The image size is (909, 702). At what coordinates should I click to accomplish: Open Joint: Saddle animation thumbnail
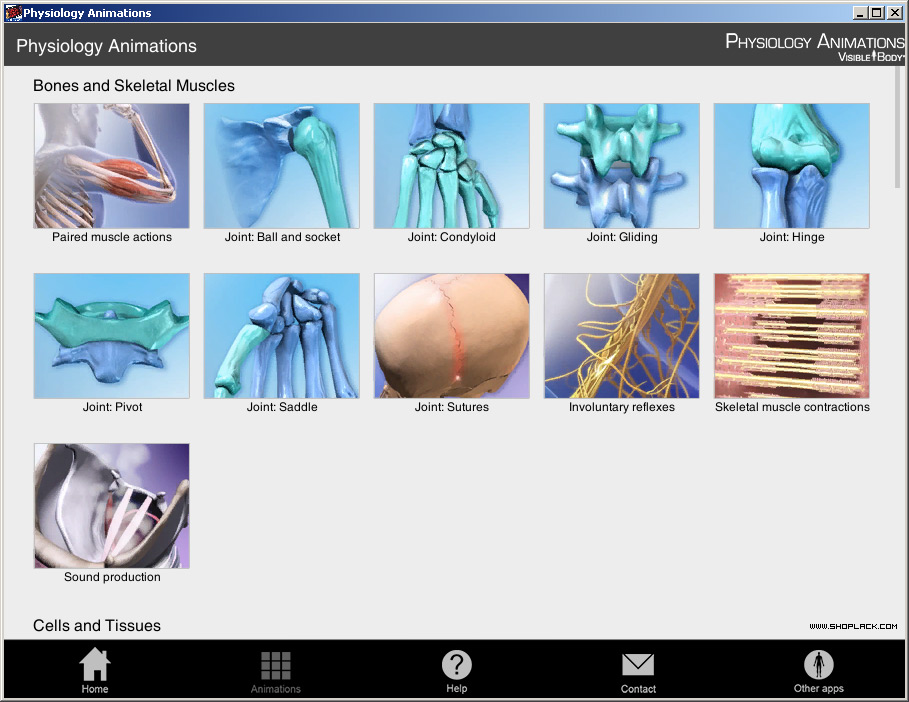(282, 336)
